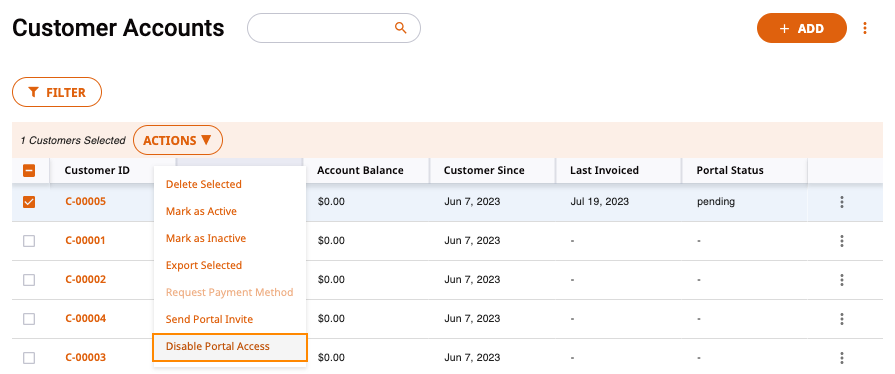Click the search magnifier icon
Screen dimensions: 895x374
401,28
